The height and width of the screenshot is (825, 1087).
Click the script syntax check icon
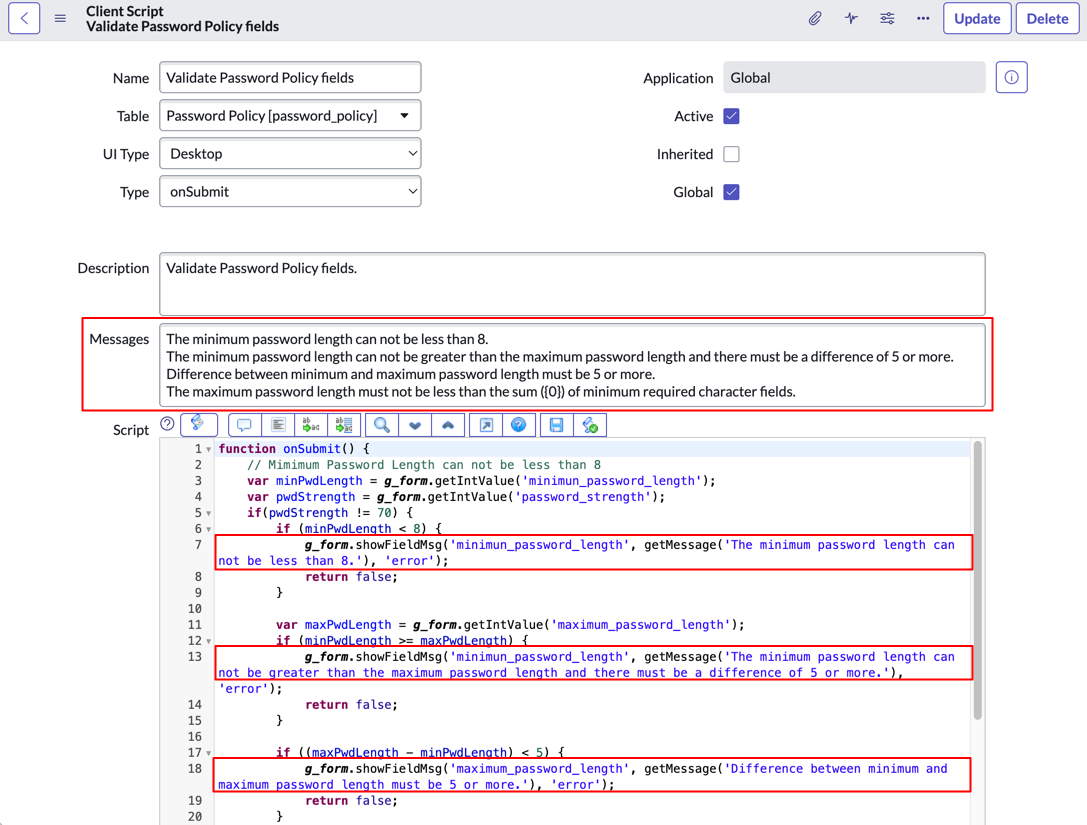pos(590,425)
